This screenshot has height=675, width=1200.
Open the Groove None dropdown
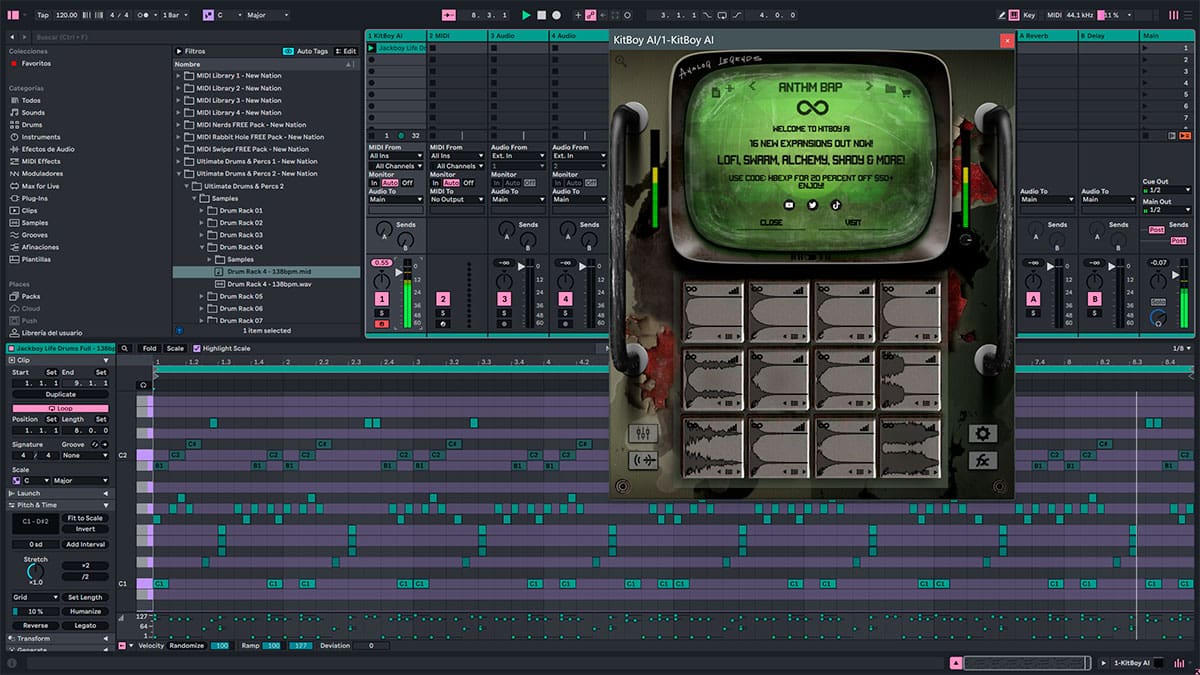tap(85, 455)
